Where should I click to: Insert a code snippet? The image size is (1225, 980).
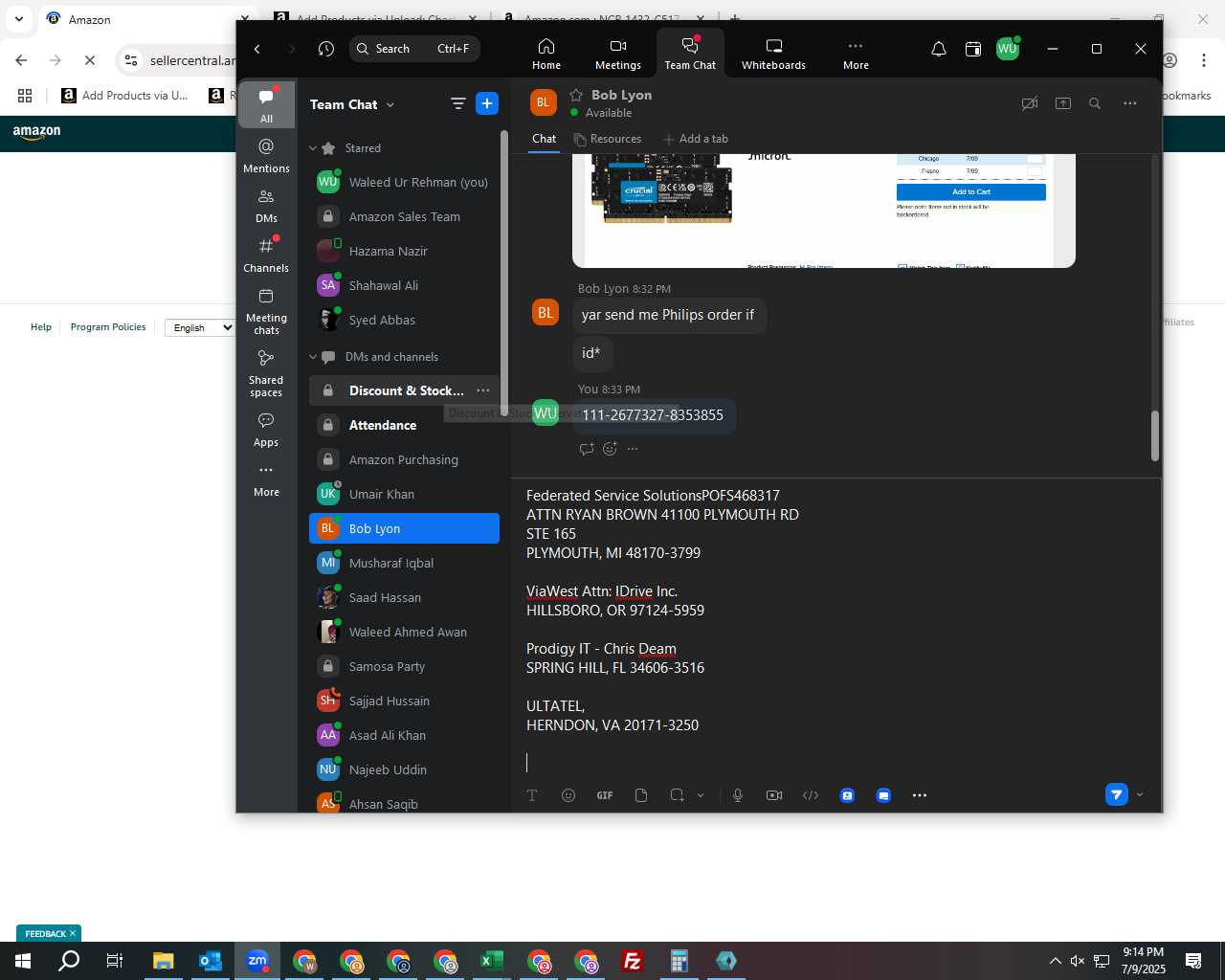(811, 795)
